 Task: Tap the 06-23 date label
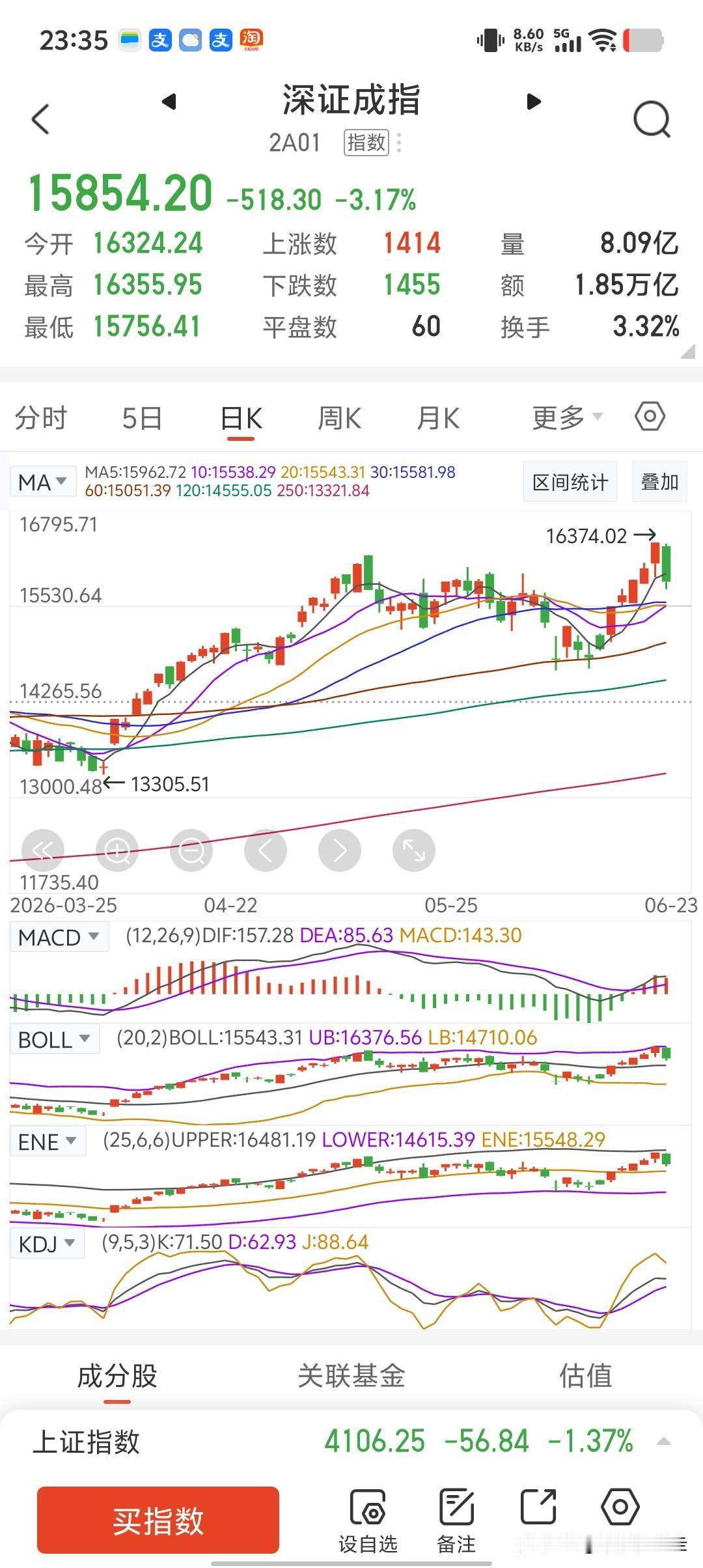click(x=670, y=905)
